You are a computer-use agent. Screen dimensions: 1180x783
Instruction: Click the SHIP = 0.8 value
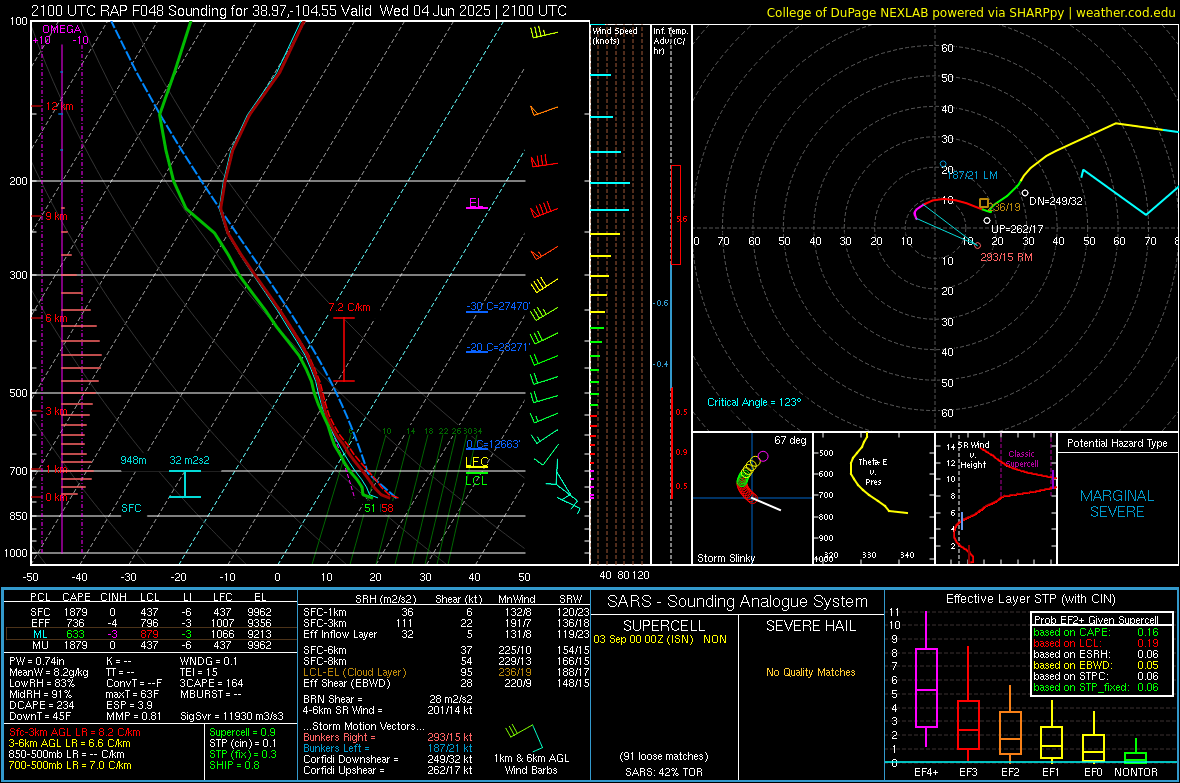tap(234, 765)
